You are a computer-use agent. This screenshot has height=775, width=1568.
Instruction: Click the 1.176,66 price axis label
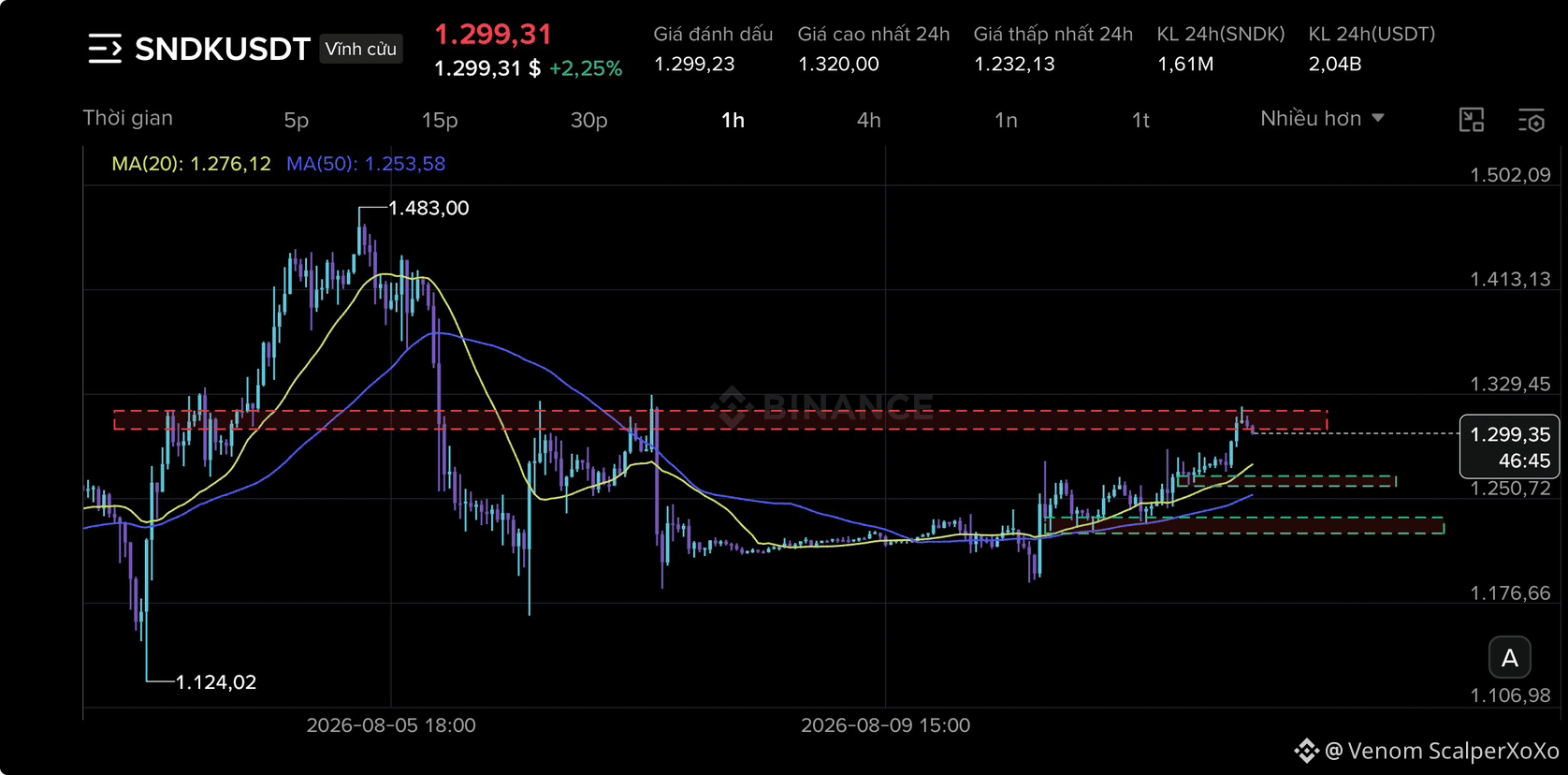(1510, 593)
